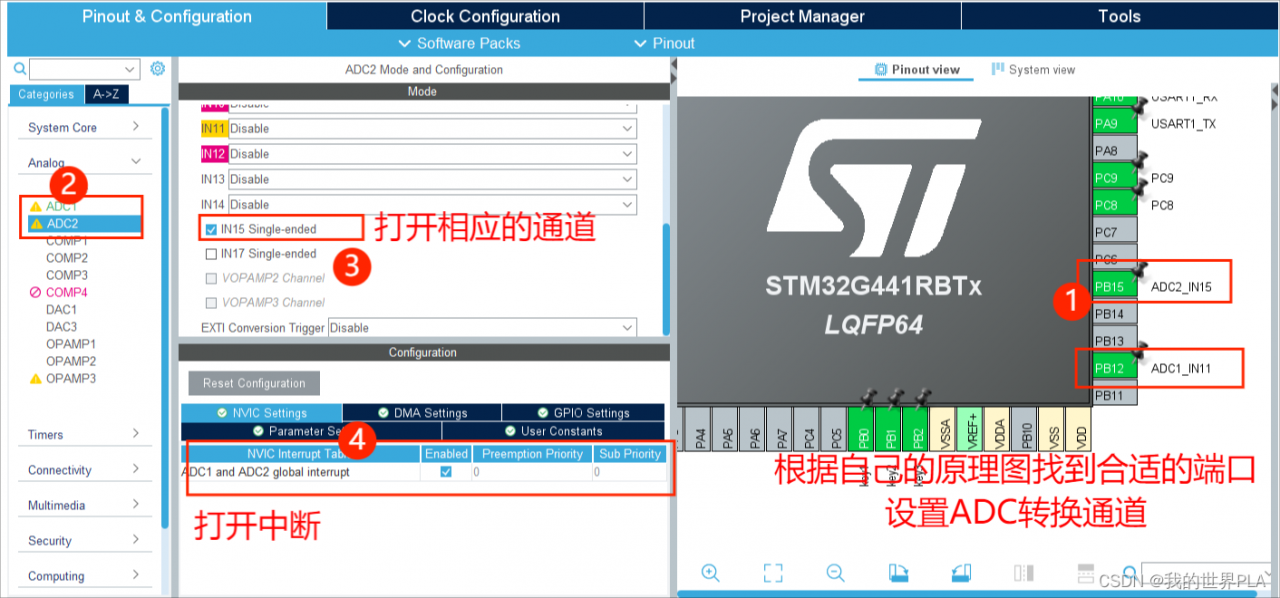1280x598 pixels.
Task: Zoom out of the pinout chip view
Action: (835, 573)
